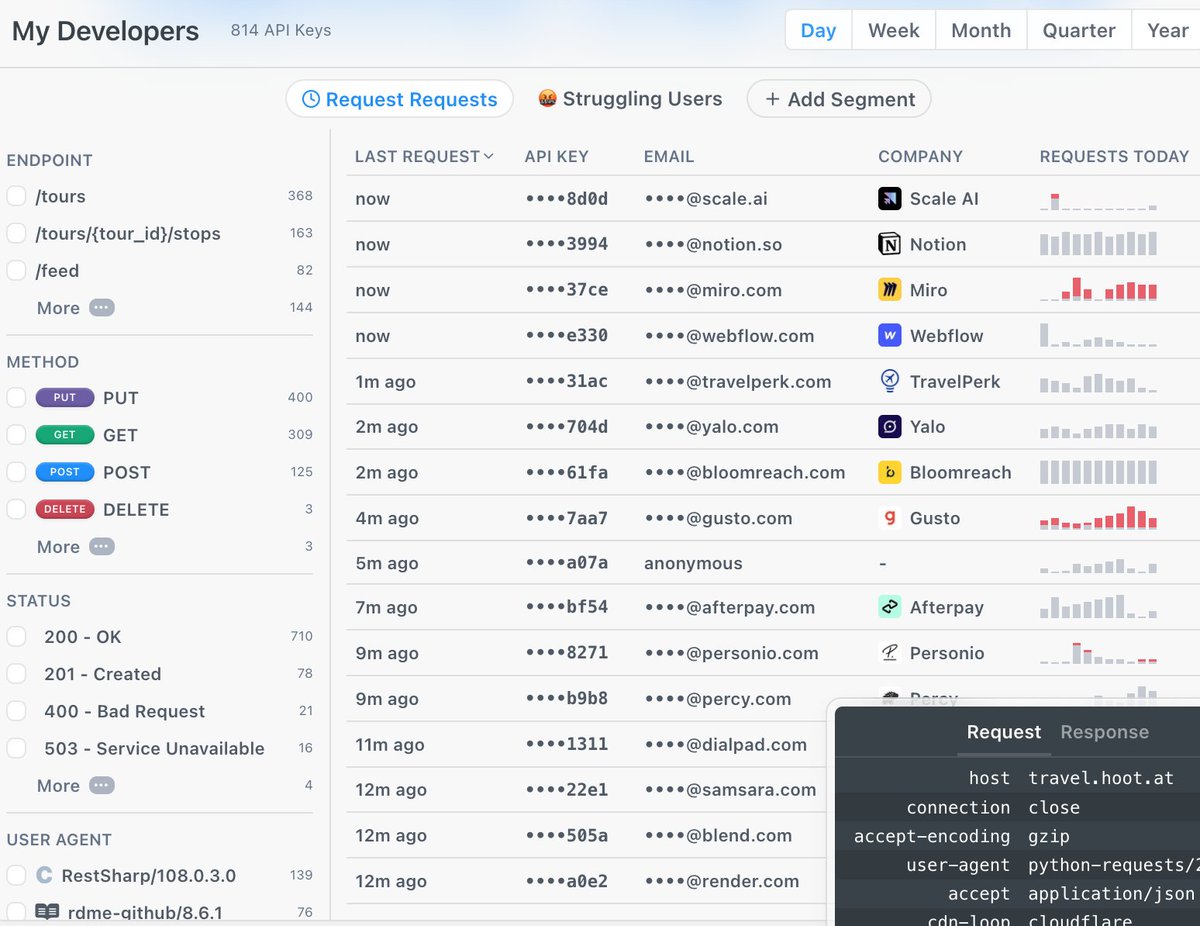
Task: Switch to the Week view tab
Action: click(x=893, y=30)
